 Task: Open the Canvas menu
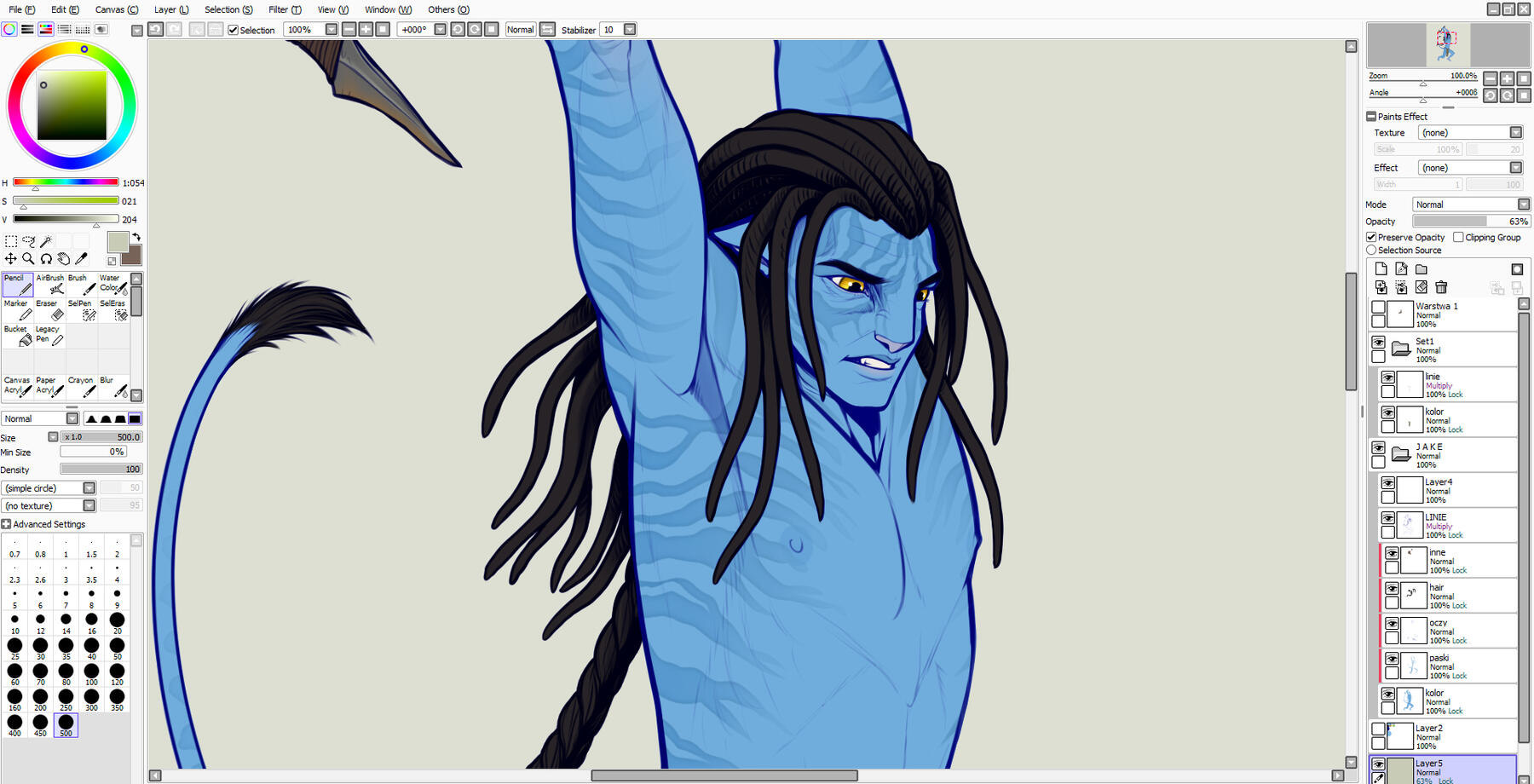pos(116,9)
